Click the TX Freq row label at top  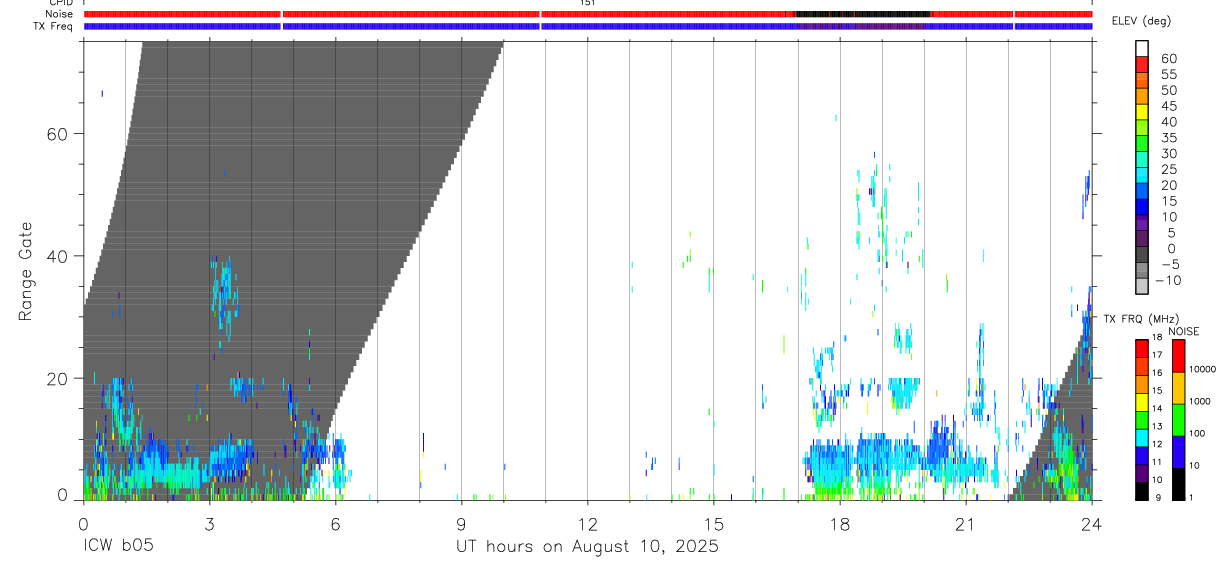(x=53, y=26)
